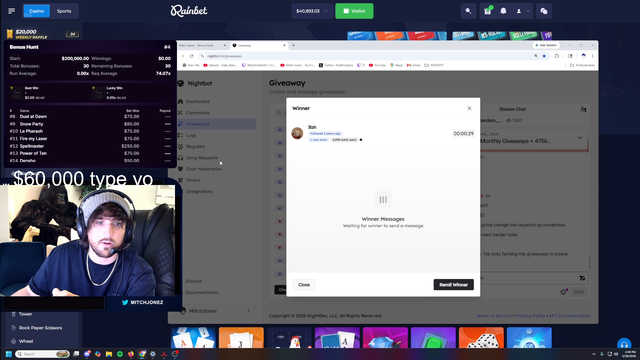Viewport: 640px width, 360px height.
Task: Open the Rainbet rewards gift icon
Action: click(x=487, y=11)
